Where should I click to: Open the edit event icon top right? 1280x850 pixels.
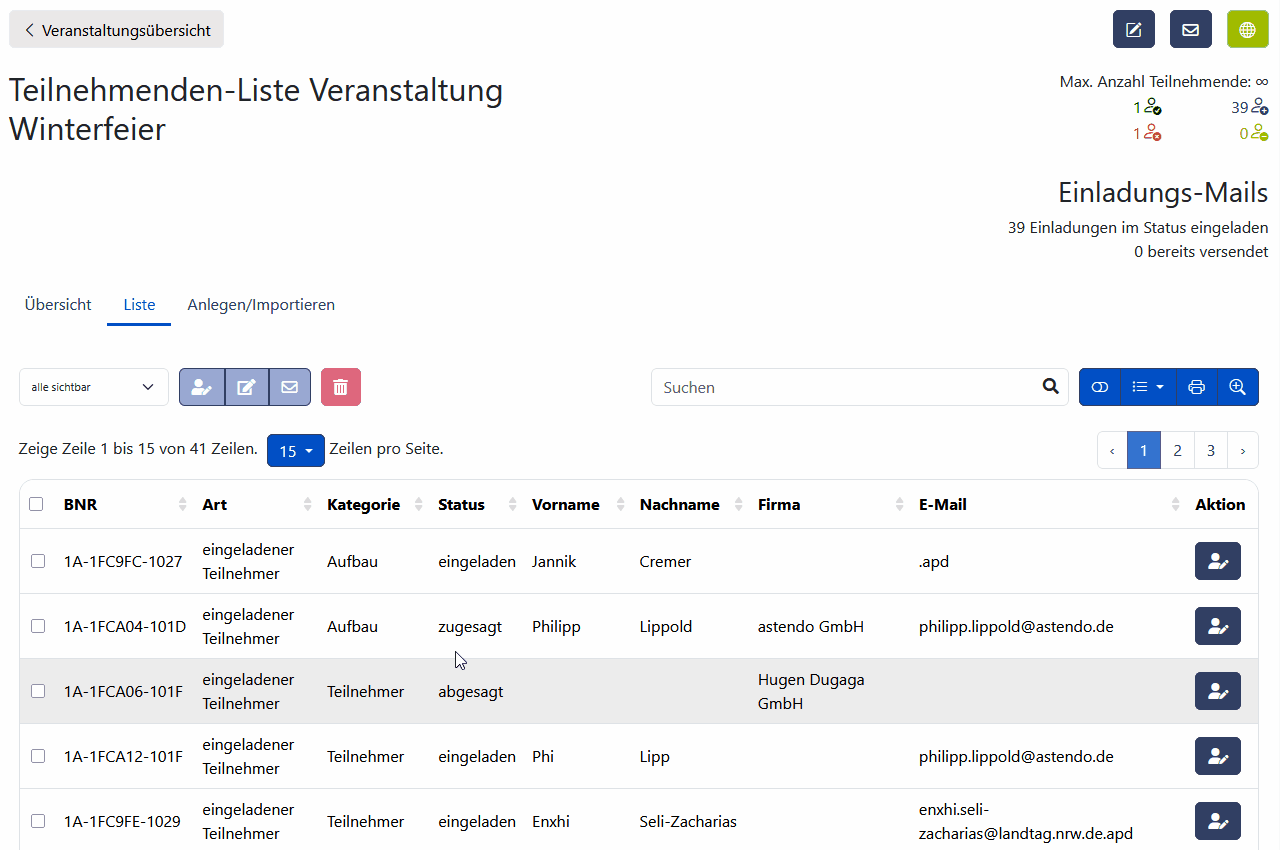click(x=1133, y=29)
